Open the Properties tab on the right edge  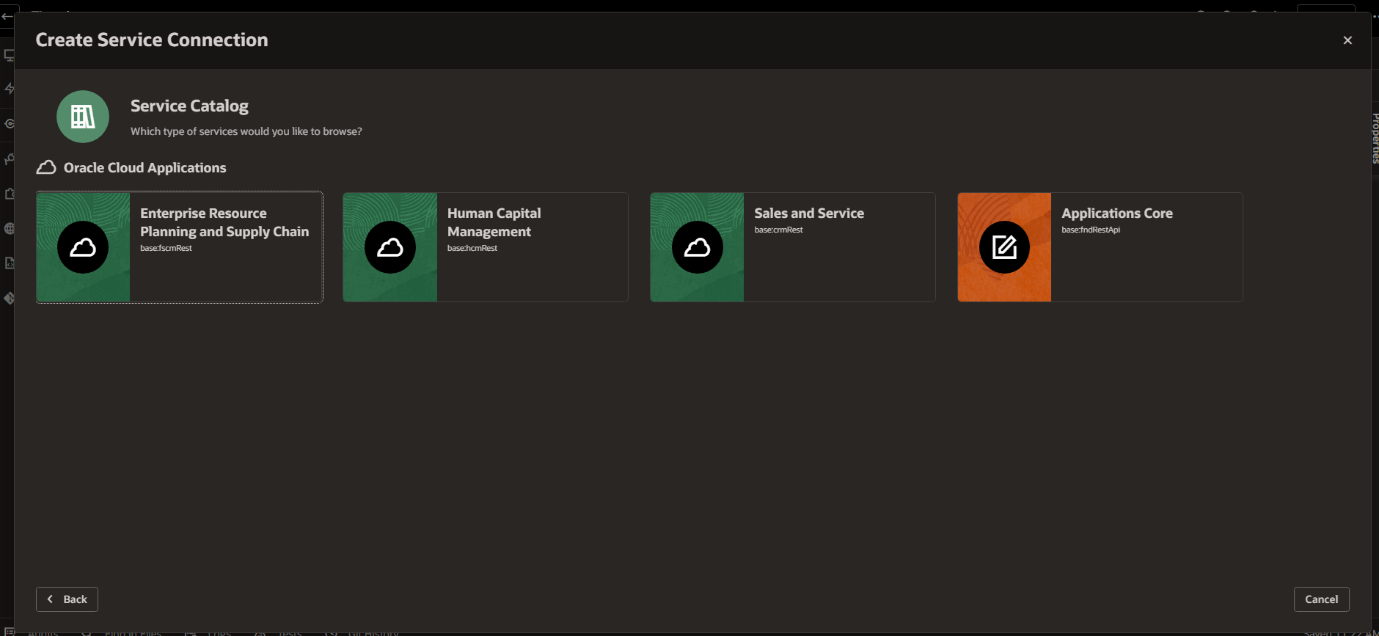pyautogui.click(x=1373, y=140)
